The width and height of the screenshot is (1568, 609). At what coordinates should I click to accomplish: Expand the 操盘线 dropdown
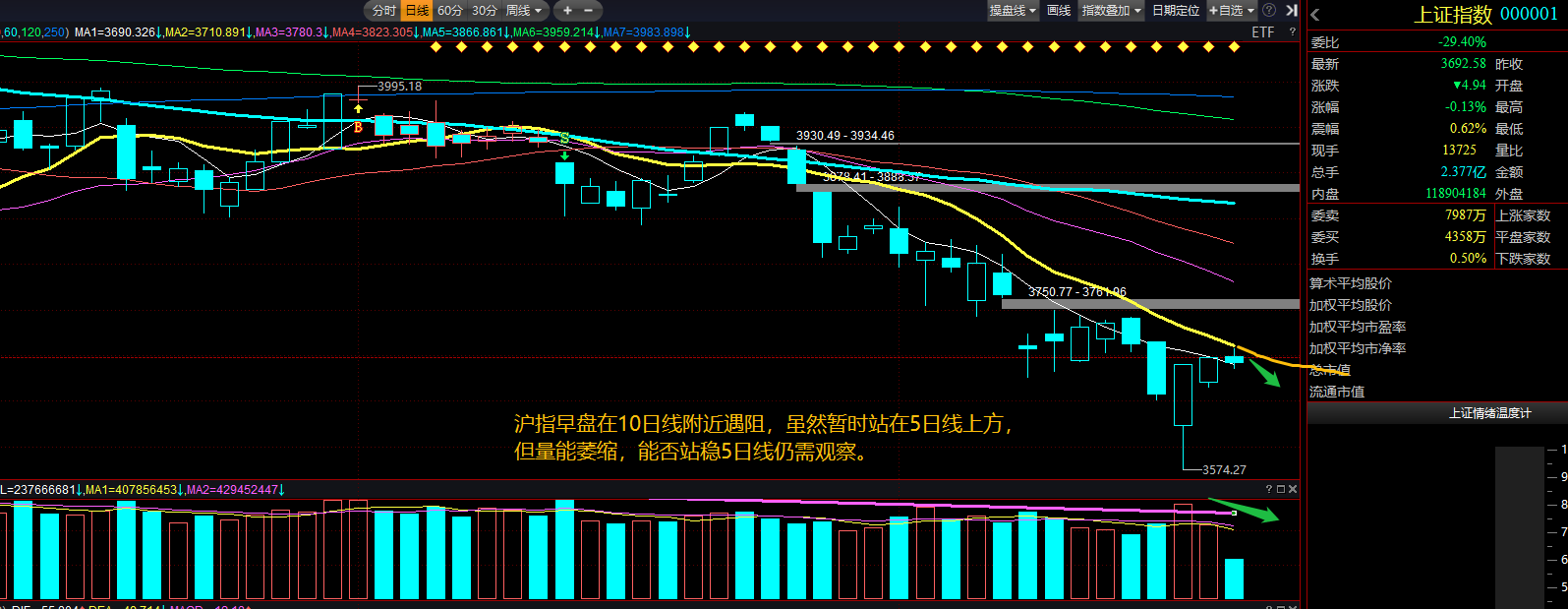tap(1014, 11)
